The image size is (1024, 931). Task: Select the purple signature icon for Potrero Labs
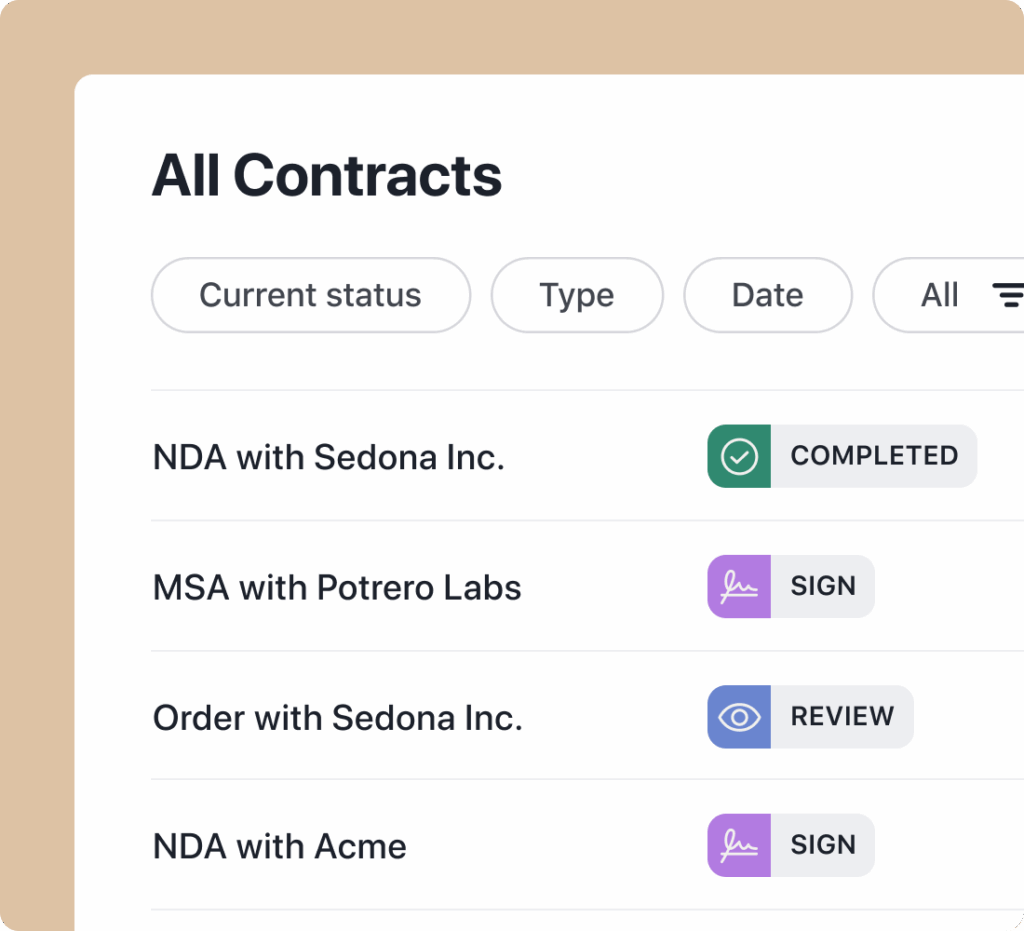point(738,587)
